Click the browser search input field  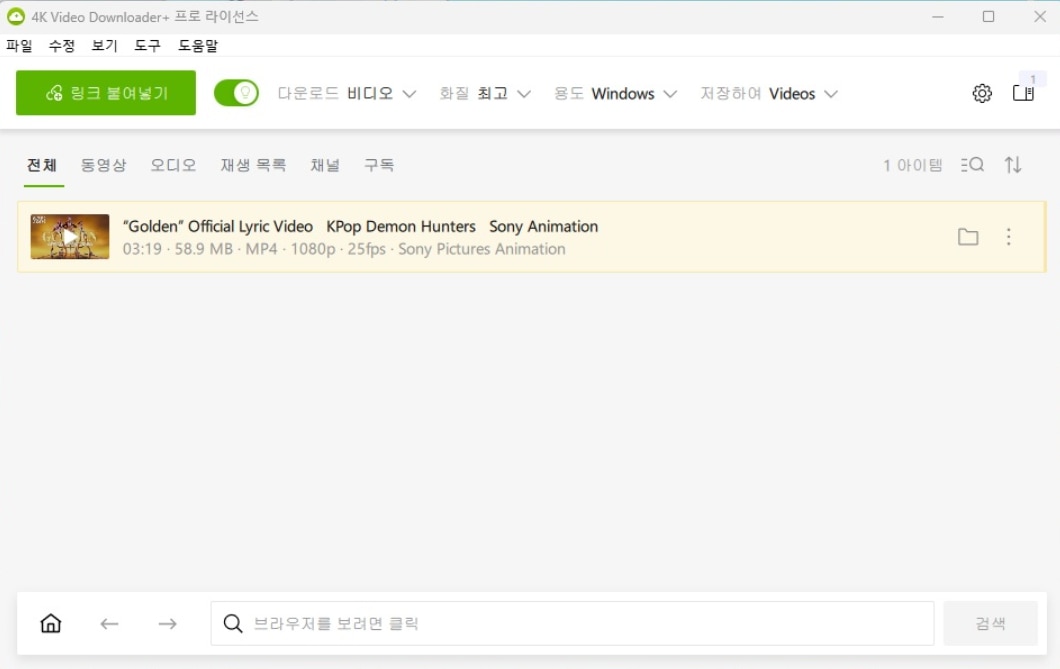(x=570, y=623)
